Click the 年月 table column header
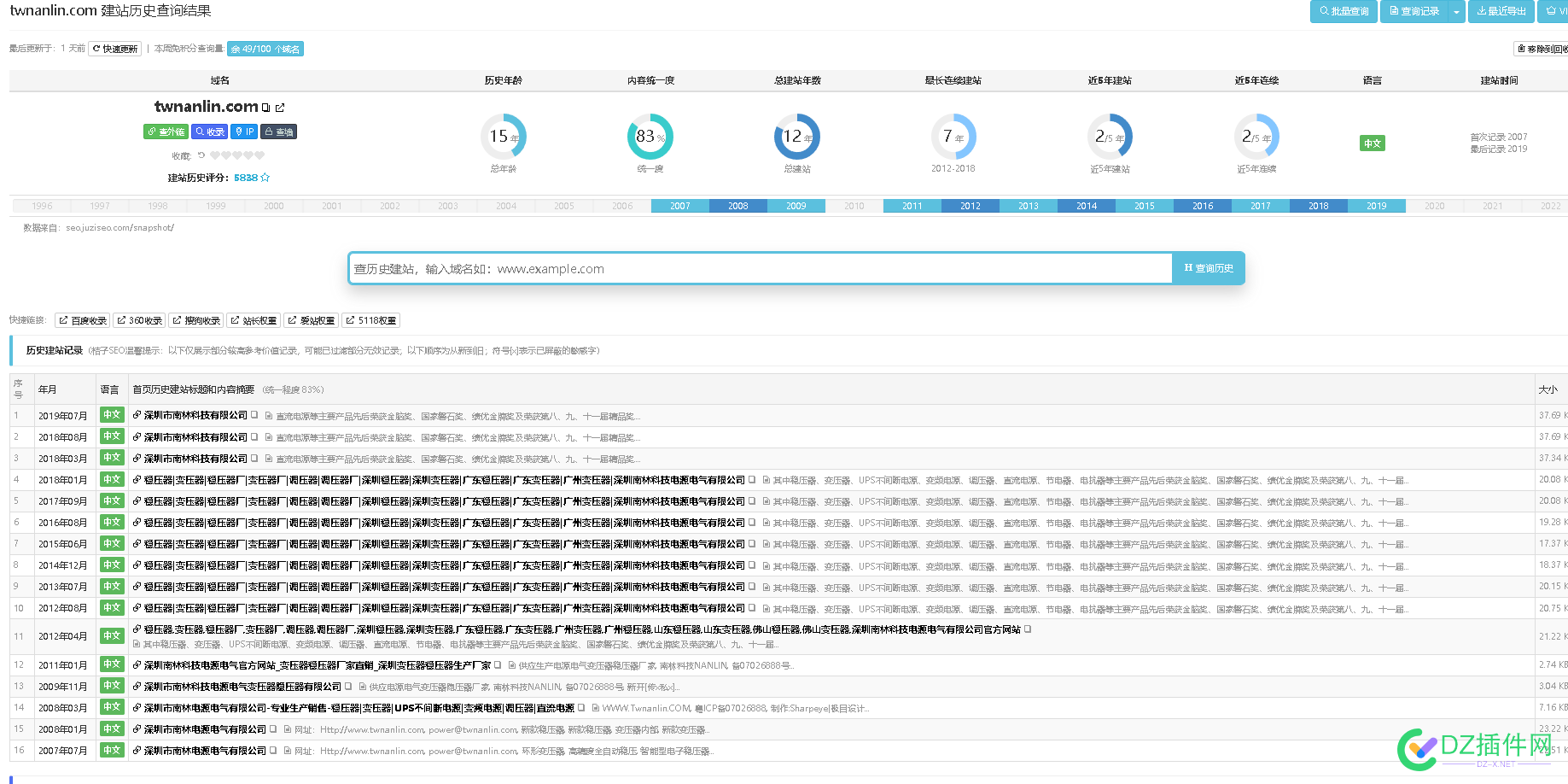 point(47,389)
